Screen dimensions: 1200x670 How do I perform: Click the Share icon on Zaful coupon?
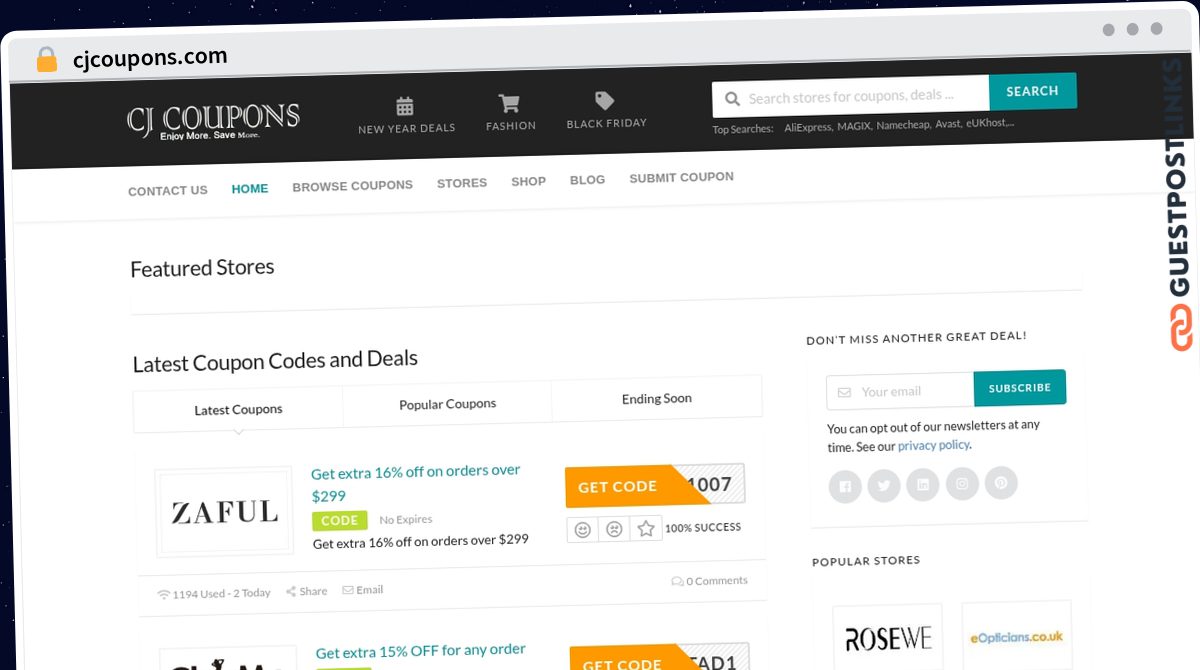pos(291,592)
